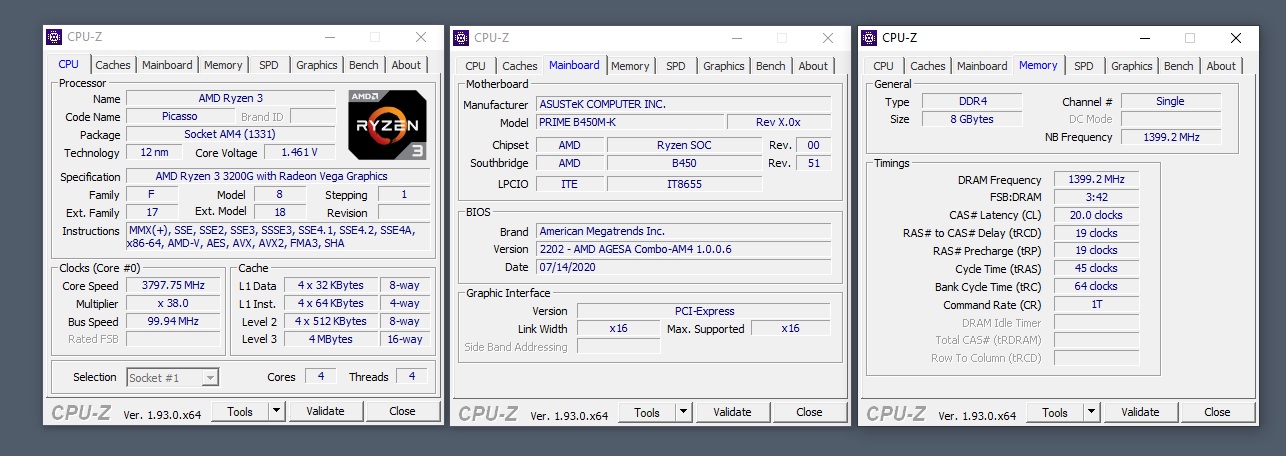The height and width of the screenshot is (456, 1286).
Task: Select Mainboard tab in the Memory window
Action: 982,66
